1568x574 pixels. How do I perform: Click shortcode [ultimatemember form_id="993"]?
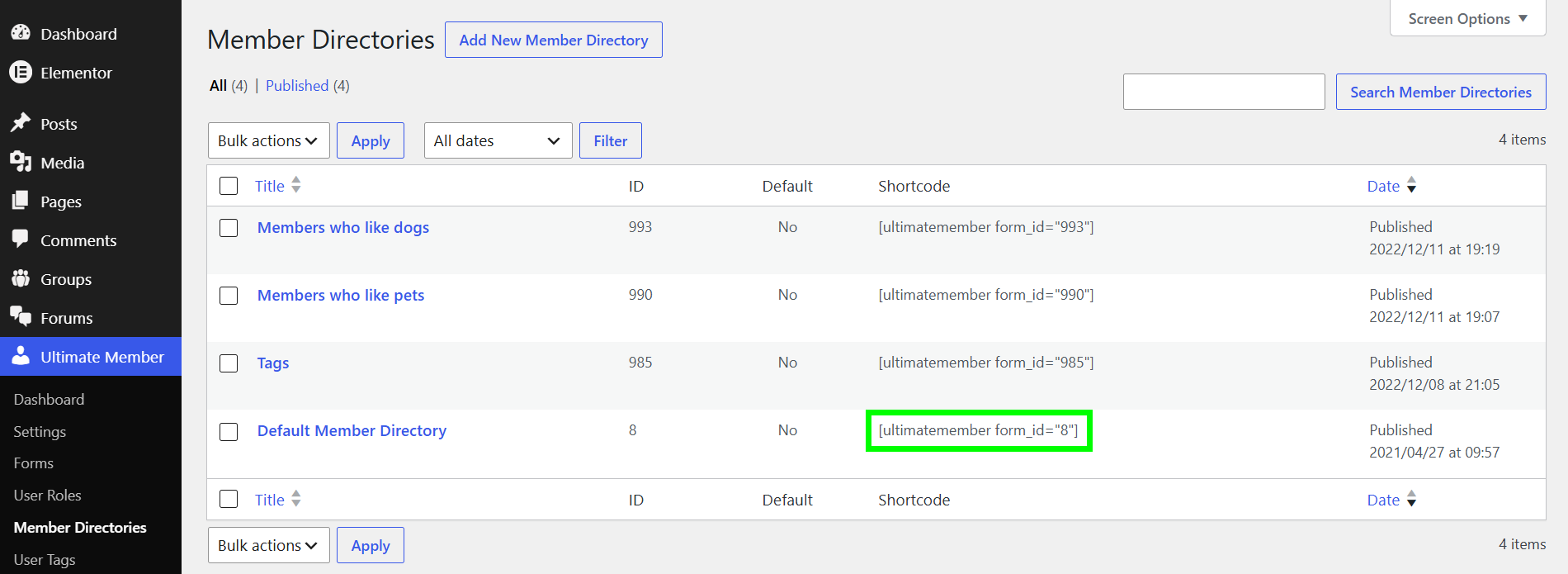(986, 227)
